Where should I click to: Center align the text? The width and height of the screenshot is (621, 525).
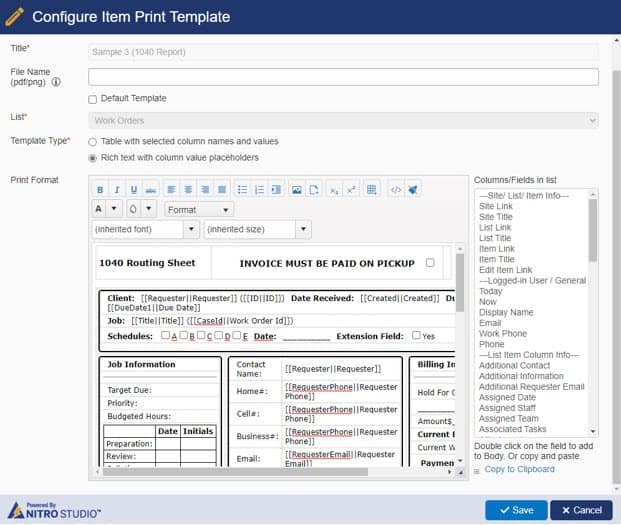pos(187,189)
